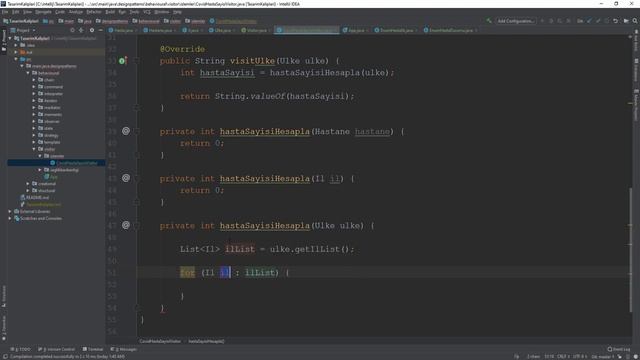Select the strategy package

(x=51, y=136)
